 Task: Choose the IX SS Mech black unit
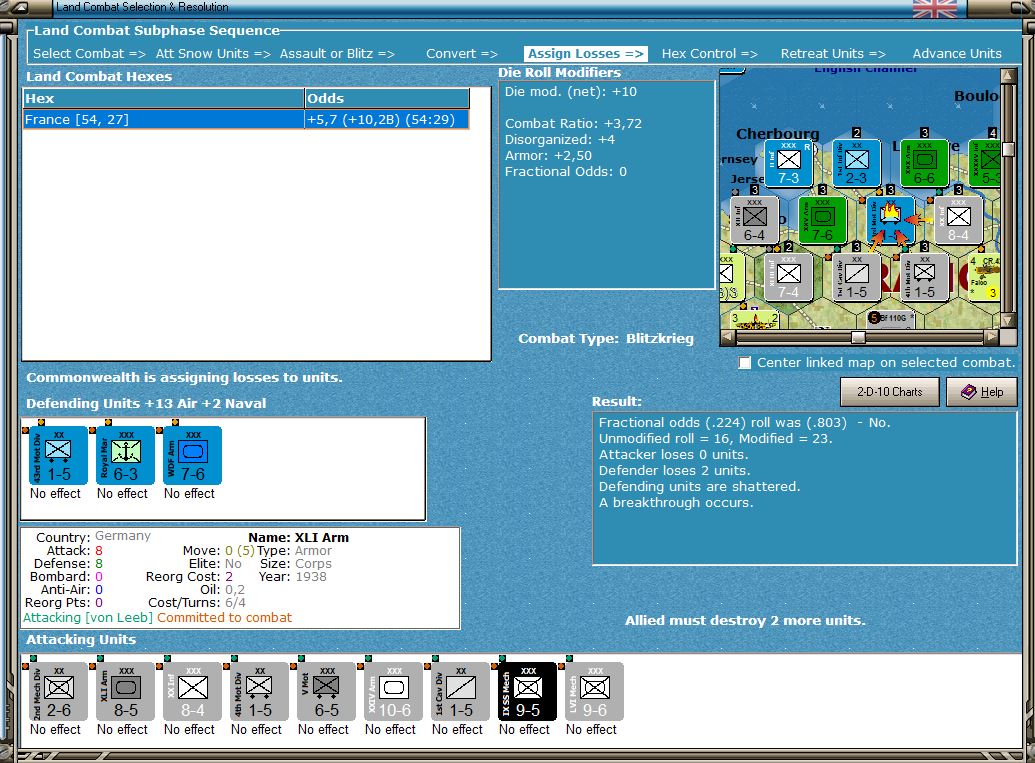pyautogui.click(x=527, y=692)
